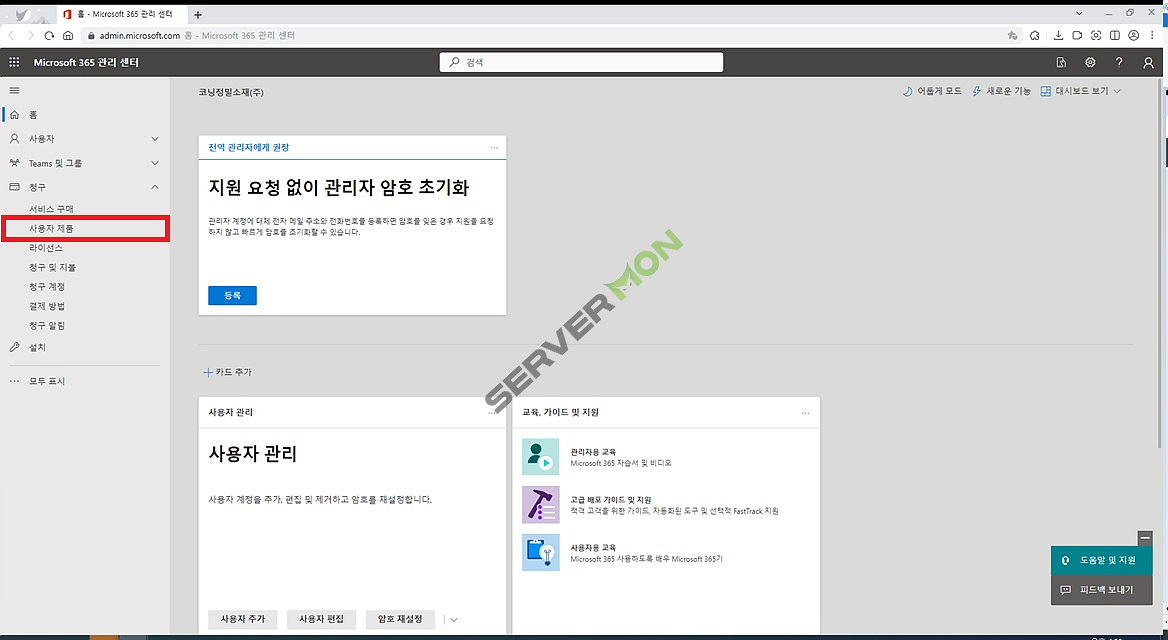Image resolution: width=1168 pixels, height=640 pixels.
Task: Open more user management actions chevron
Action: pyautogui.click(x=453, y=619)
